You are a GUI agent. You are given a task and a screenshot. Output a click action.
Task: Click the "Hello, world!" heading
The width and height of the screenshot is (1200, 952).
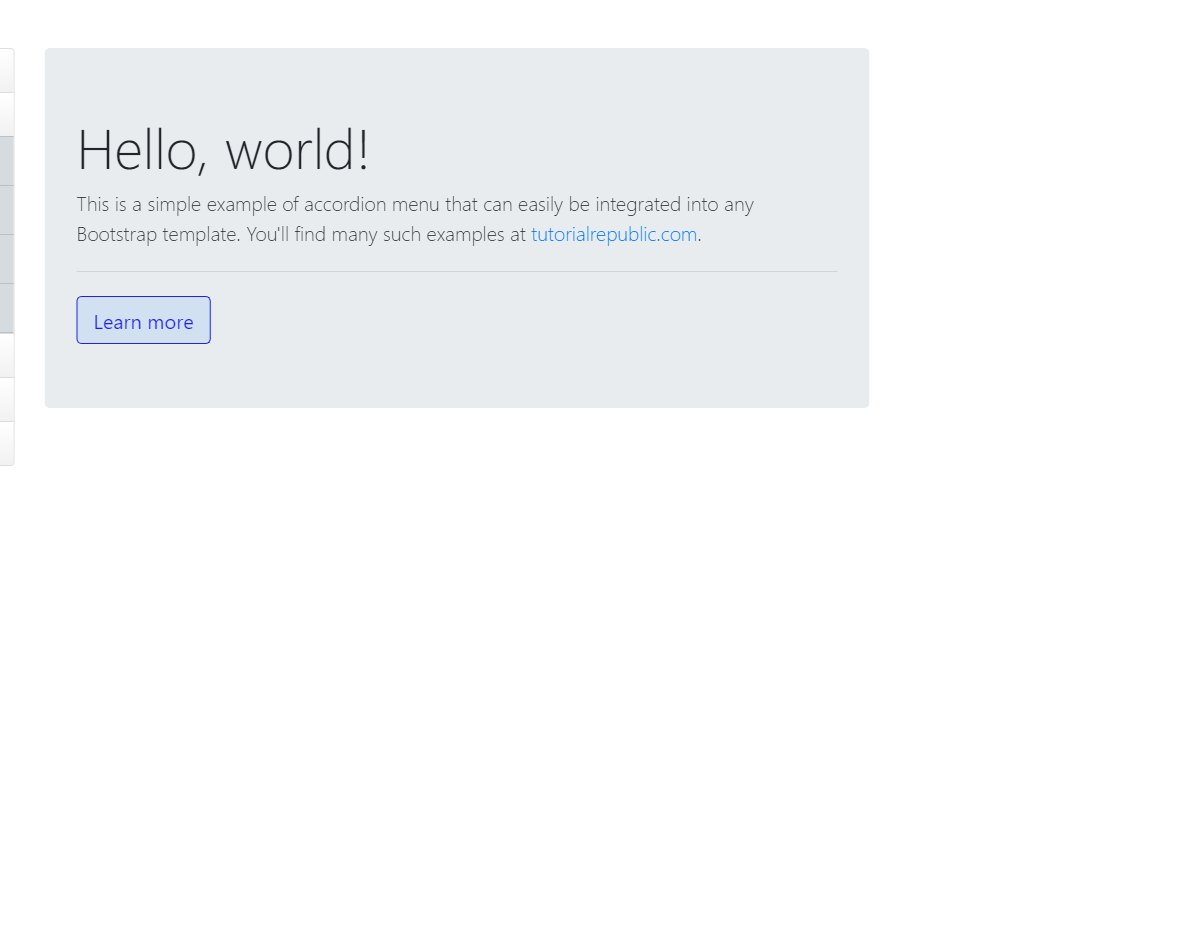coord(223,150)
